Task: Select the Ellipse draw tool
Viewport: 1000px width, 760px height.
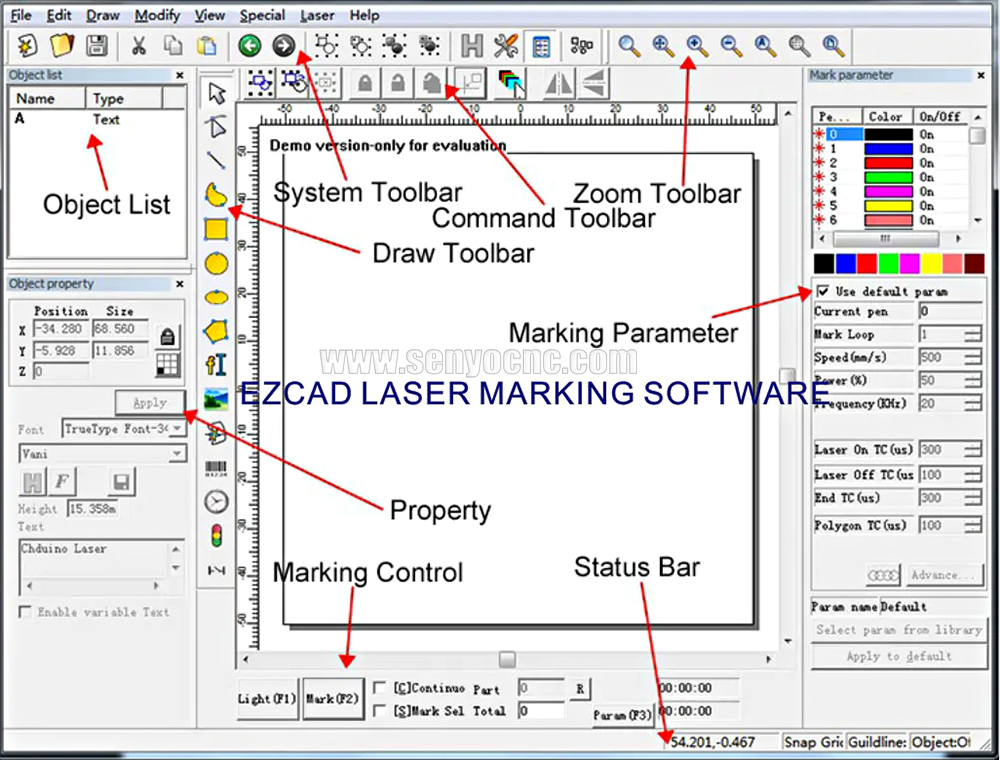Action: [216, 297]
